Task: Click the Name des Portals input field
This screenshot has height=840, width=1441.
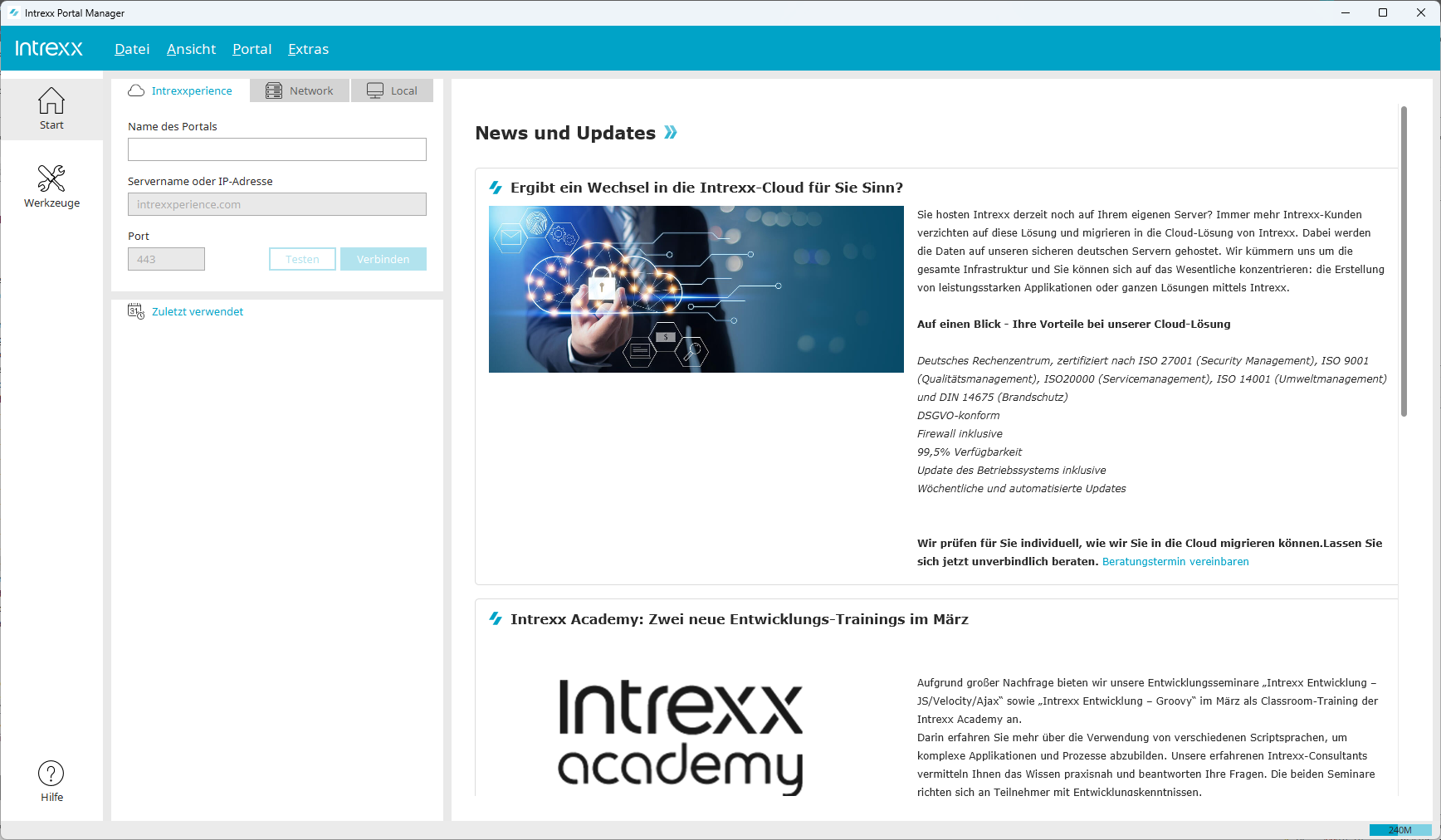Action: click(277, 149)
